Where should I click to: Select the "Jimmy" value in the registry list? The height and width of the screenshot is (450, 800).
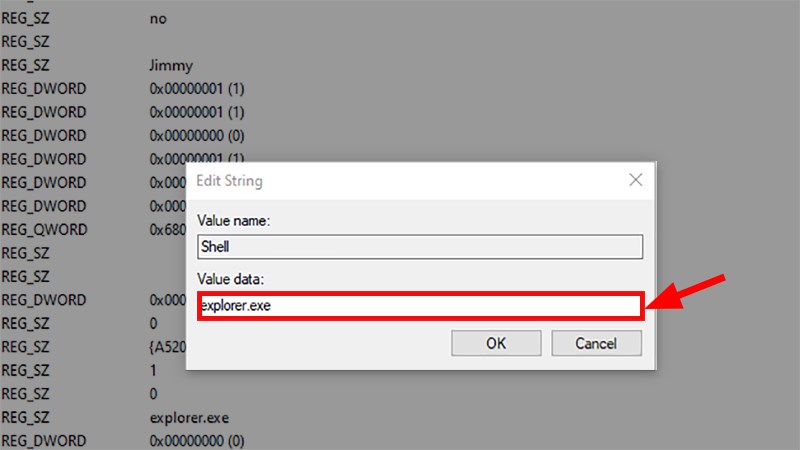[171, 65]
